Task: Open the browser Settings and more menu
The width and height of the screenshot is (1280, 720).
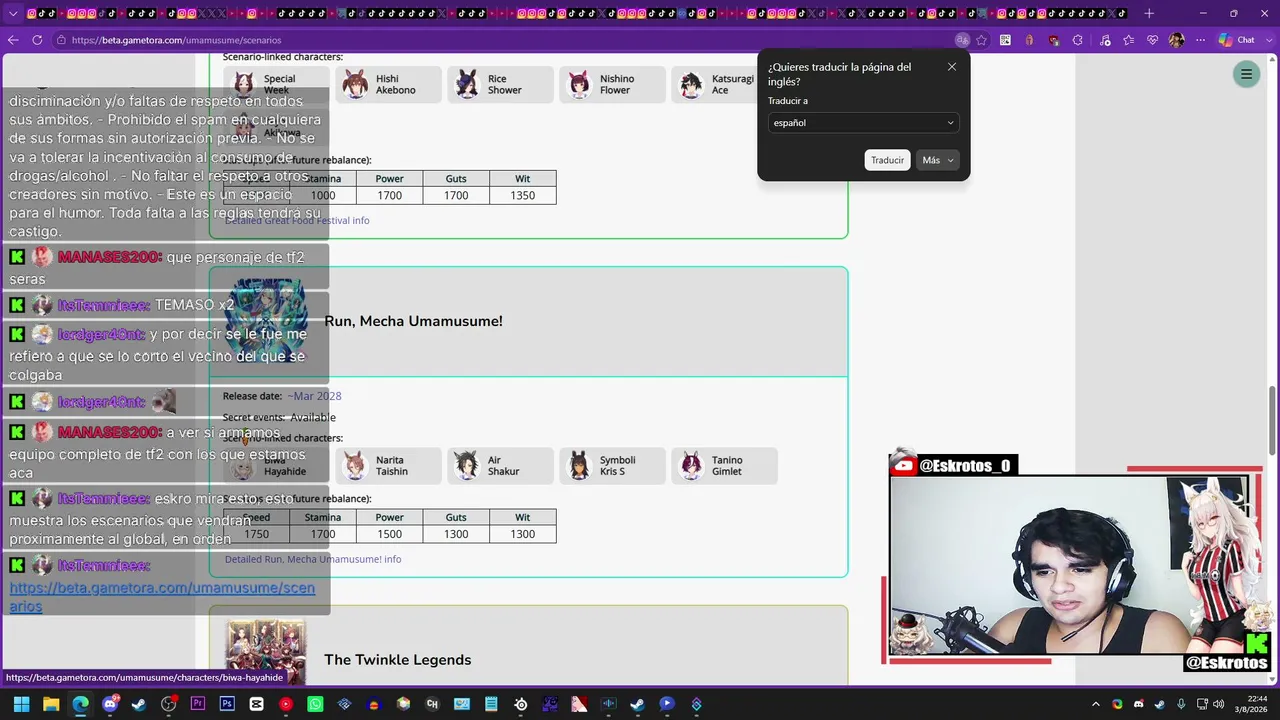Action: click(1201, 40)
